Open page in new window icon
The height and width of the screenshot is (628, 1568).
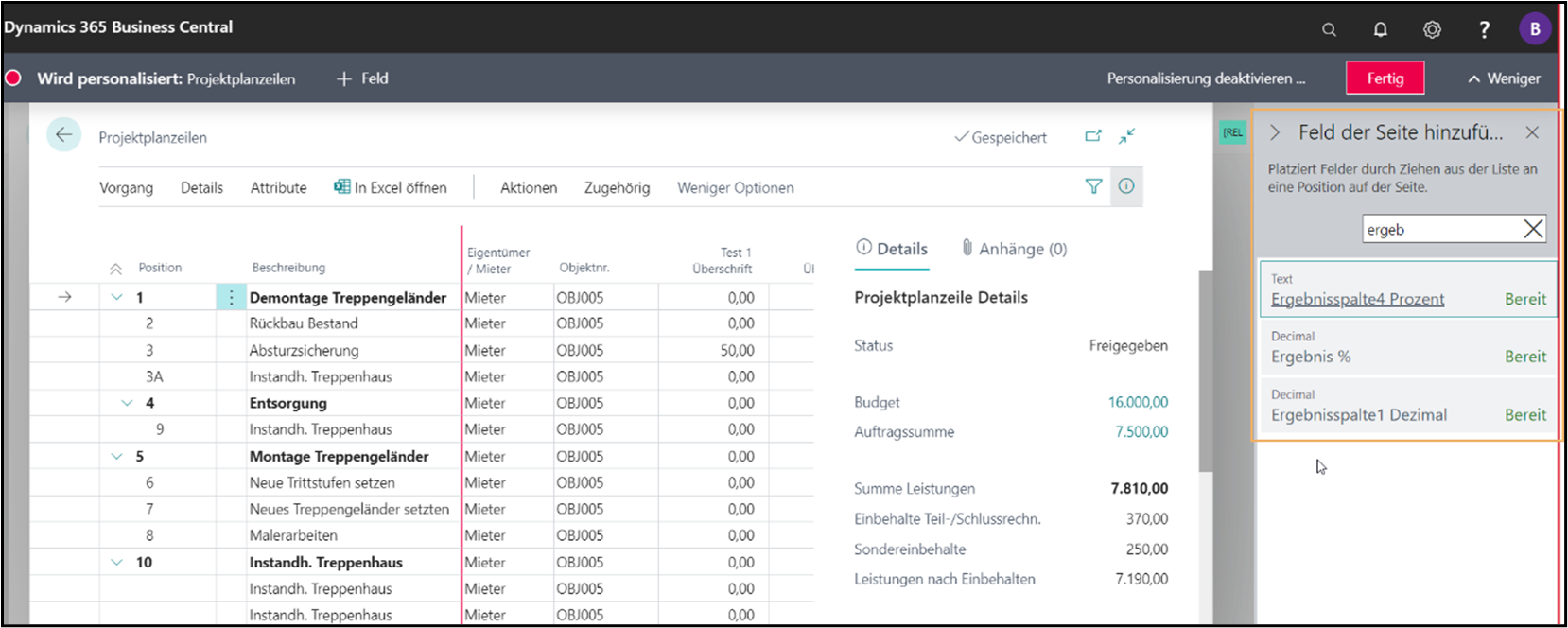pos(1093,136)
